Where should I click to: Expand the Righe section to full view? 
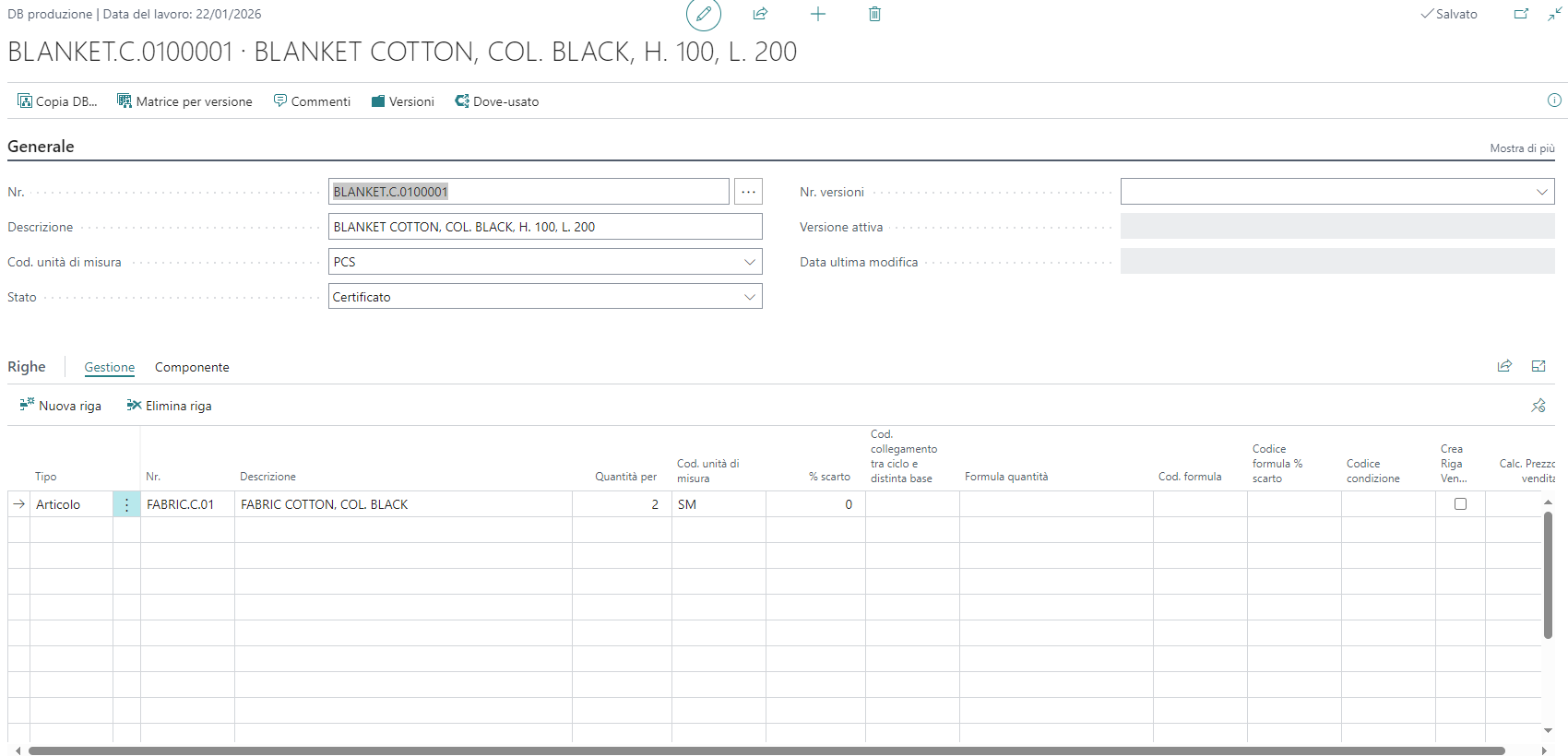(1538, 366)
